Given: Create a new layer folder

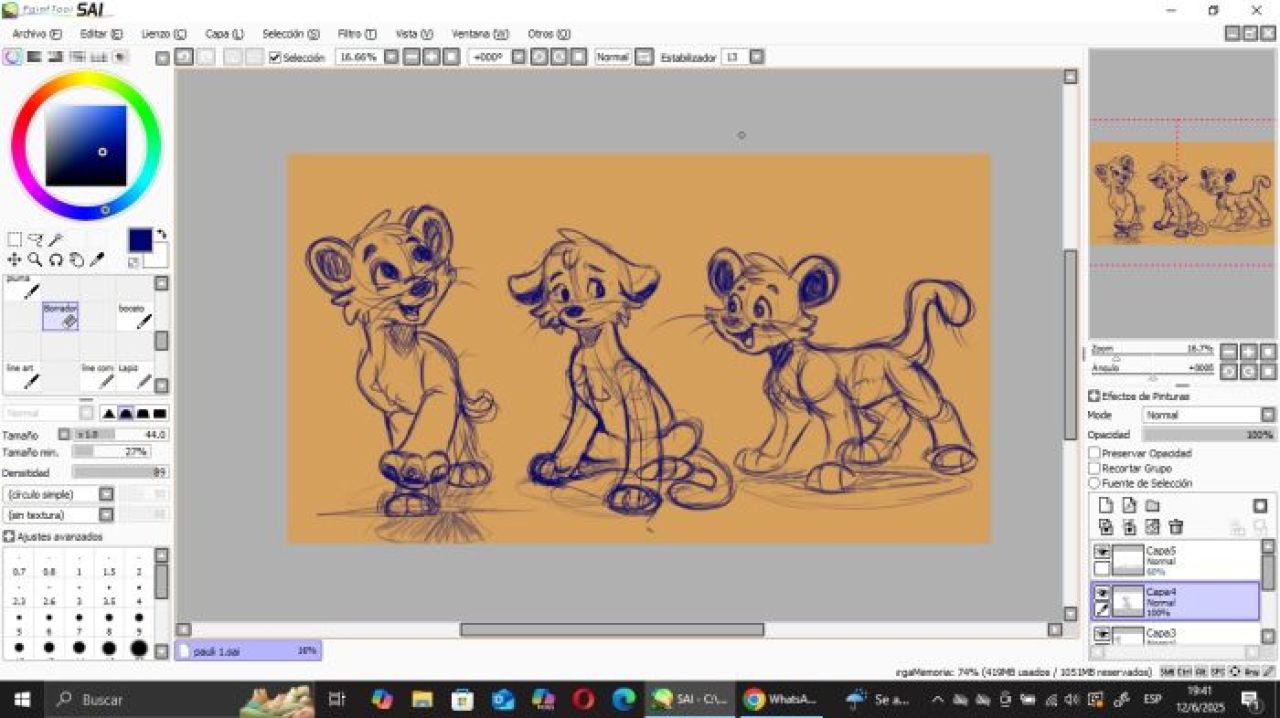Looking at the screenshot, I should point(1152,506).
